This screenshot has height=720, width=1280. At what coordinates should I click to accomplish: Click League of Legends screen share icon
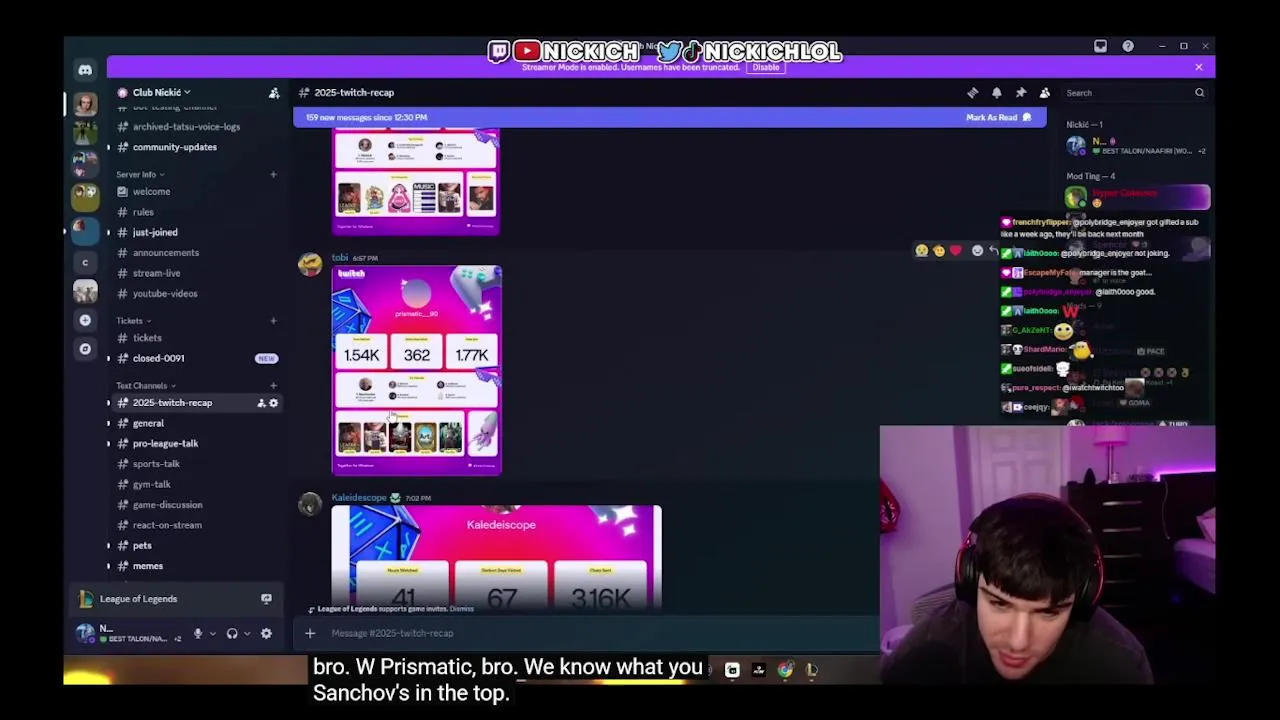pyautogui.click(x=266, y=599)
